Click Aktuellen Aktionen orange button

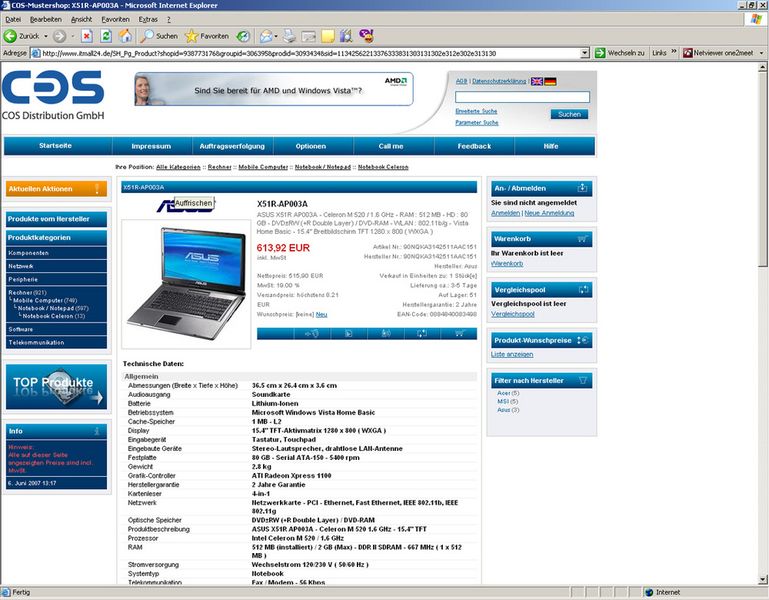point(56,189)
